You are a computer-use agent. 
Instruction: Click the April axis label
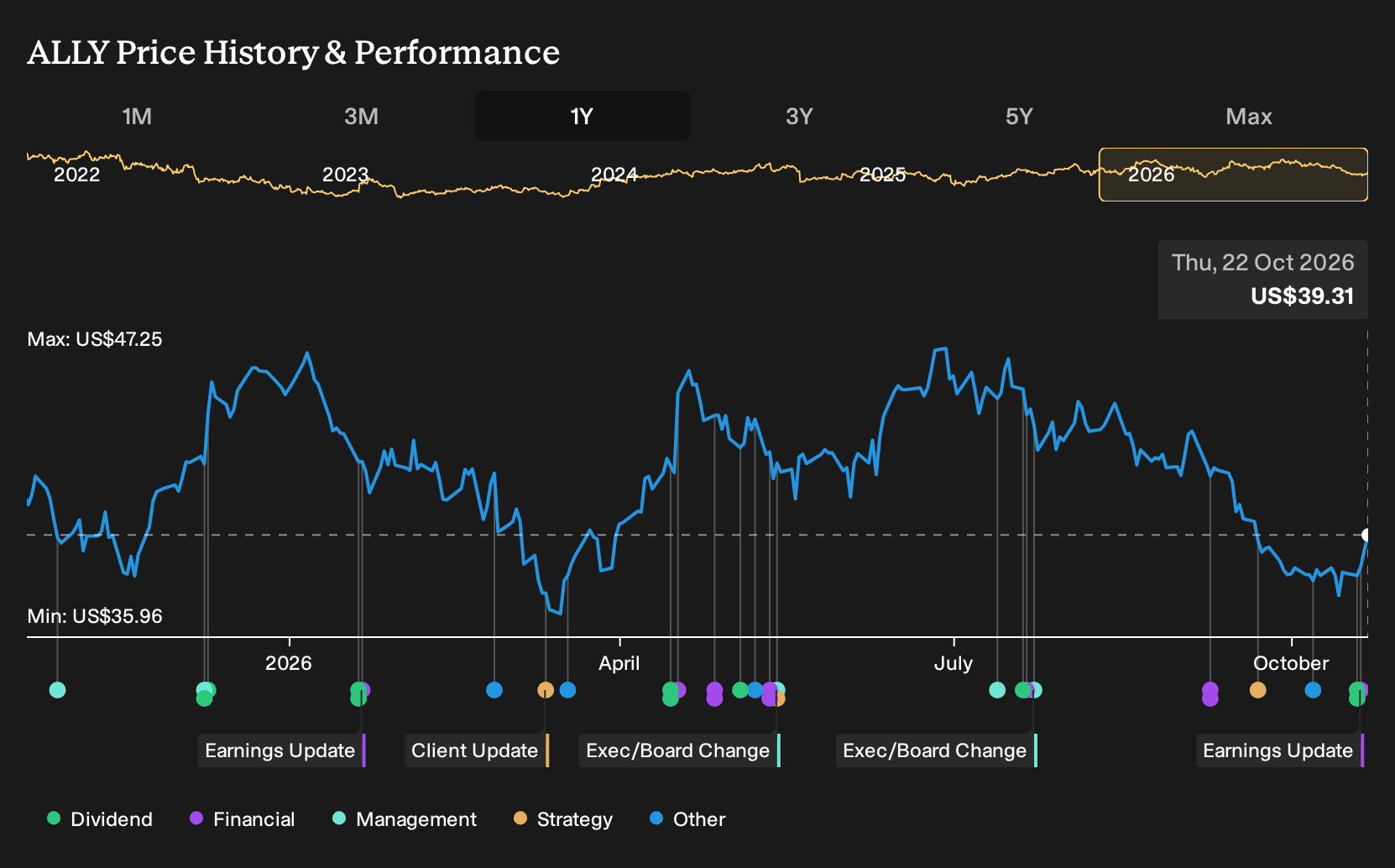tap(619, 663)
